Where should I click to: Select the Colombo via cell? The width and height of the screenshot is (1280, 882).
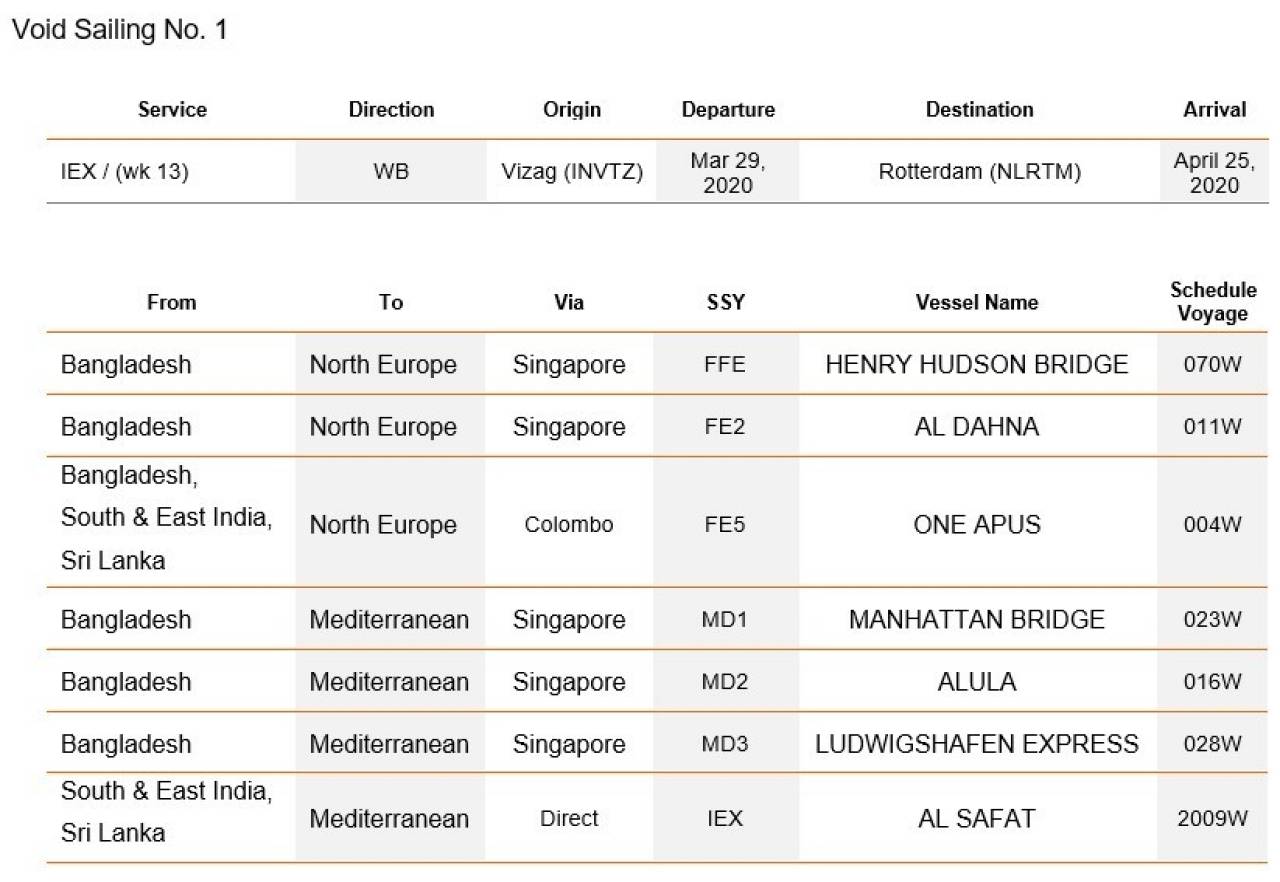569,525
